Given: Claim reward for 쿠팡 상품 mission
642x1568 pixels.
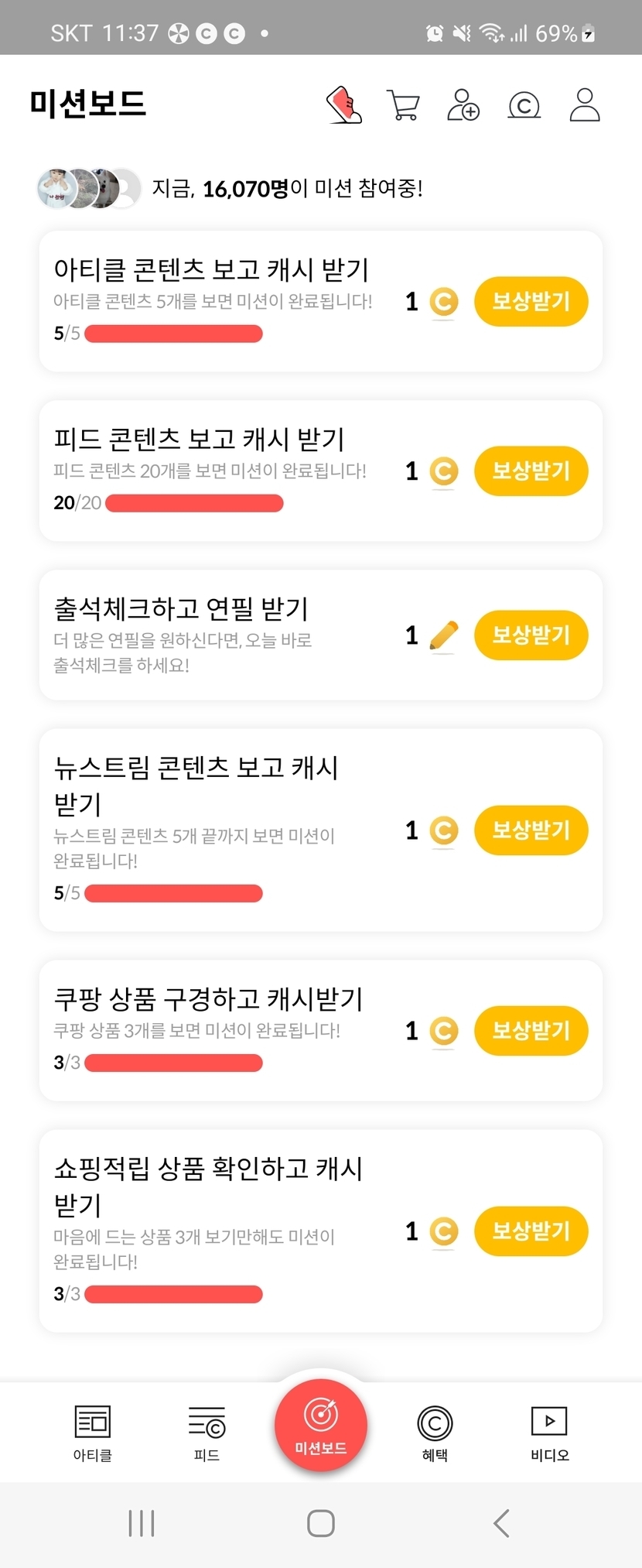Looking at the screenshot, I should (x=531, y=1031).
